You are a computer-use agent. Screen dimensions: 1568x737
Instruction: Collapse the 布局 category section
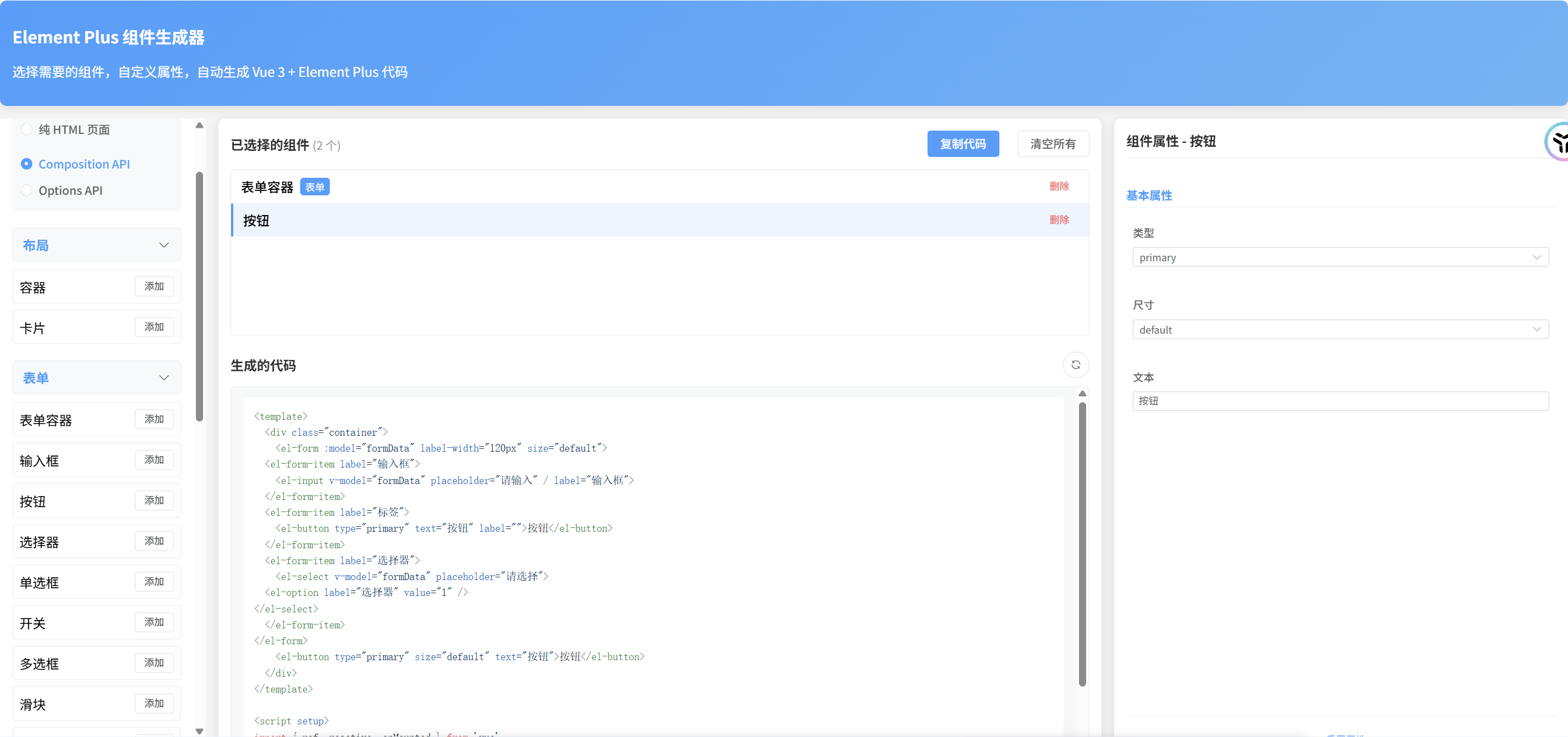[x=97, y=245]
